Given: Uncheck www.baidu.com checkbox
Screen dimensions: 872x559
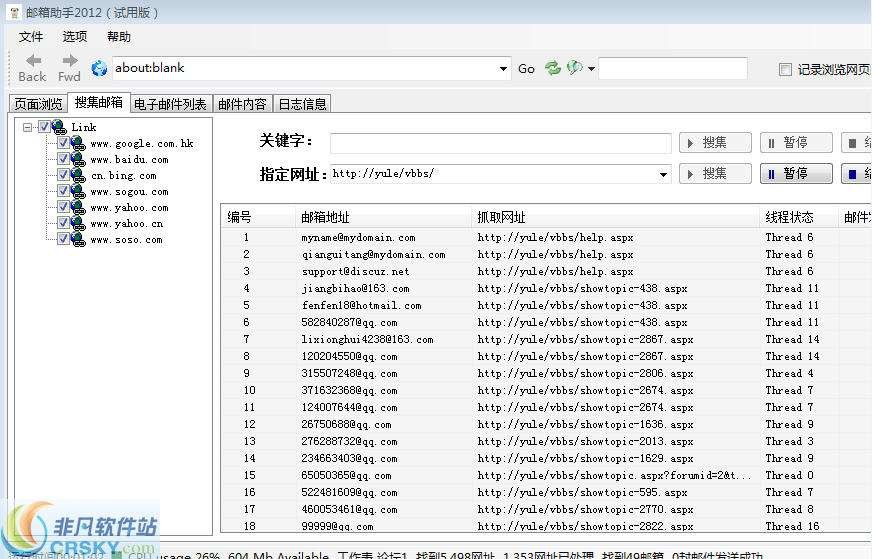Looking at the screenshot, I should 63,159.
